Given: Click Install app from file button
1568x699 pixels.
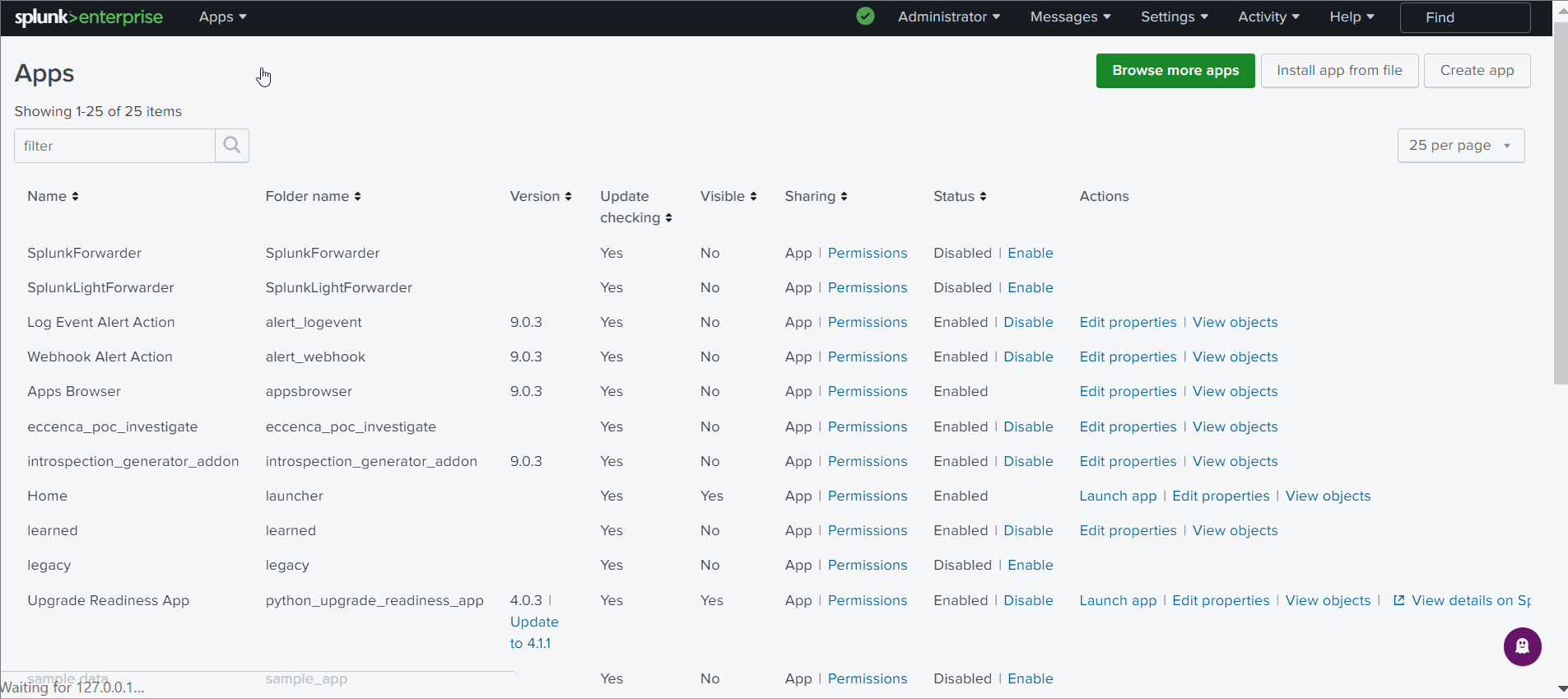Looking at the screenshot, I should pos(1339,71).
